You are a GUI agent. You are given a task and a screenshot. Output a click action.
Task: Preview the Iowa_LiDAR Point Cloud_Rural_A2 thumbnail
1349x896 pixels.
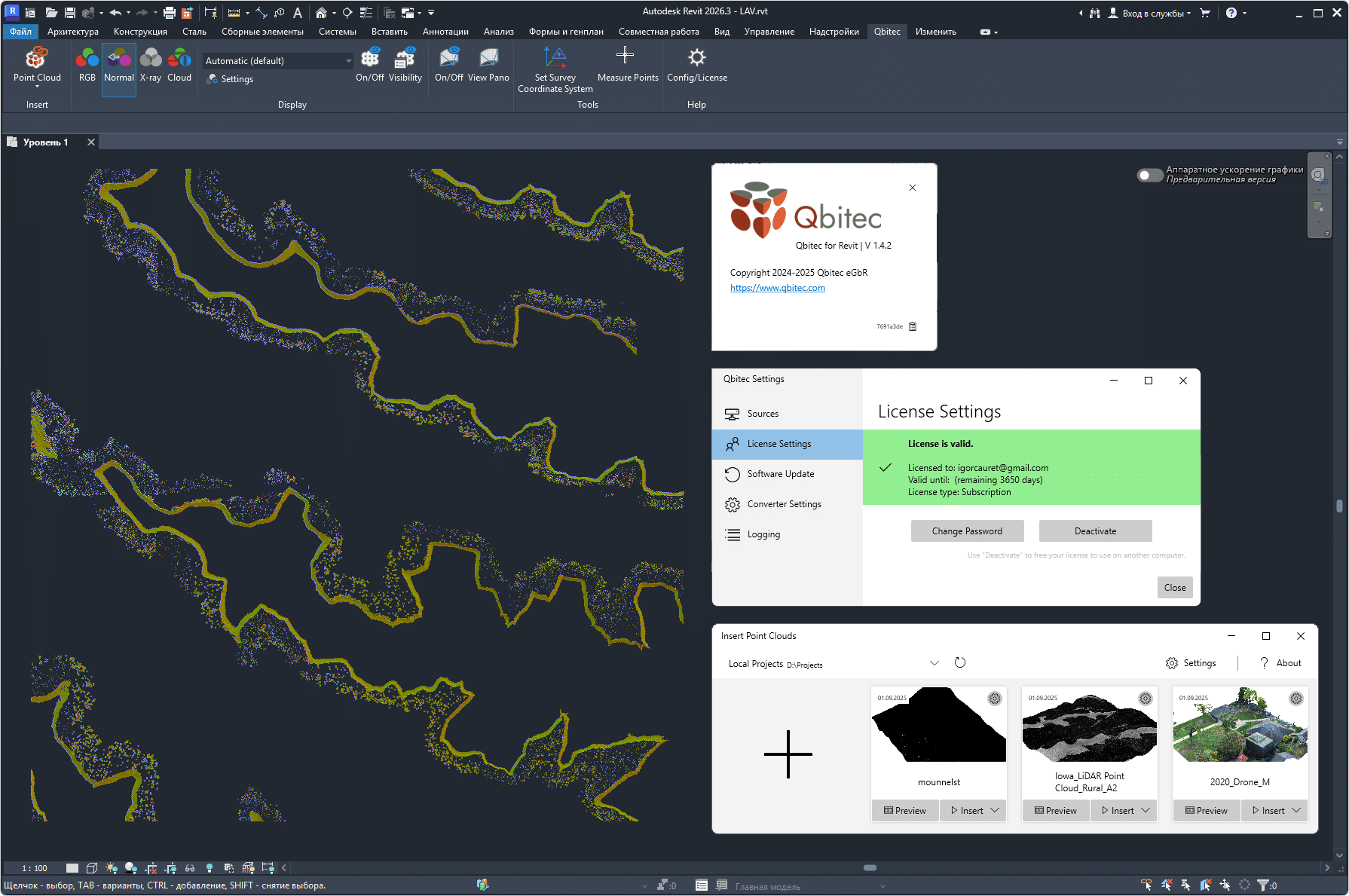[1055, 810]
